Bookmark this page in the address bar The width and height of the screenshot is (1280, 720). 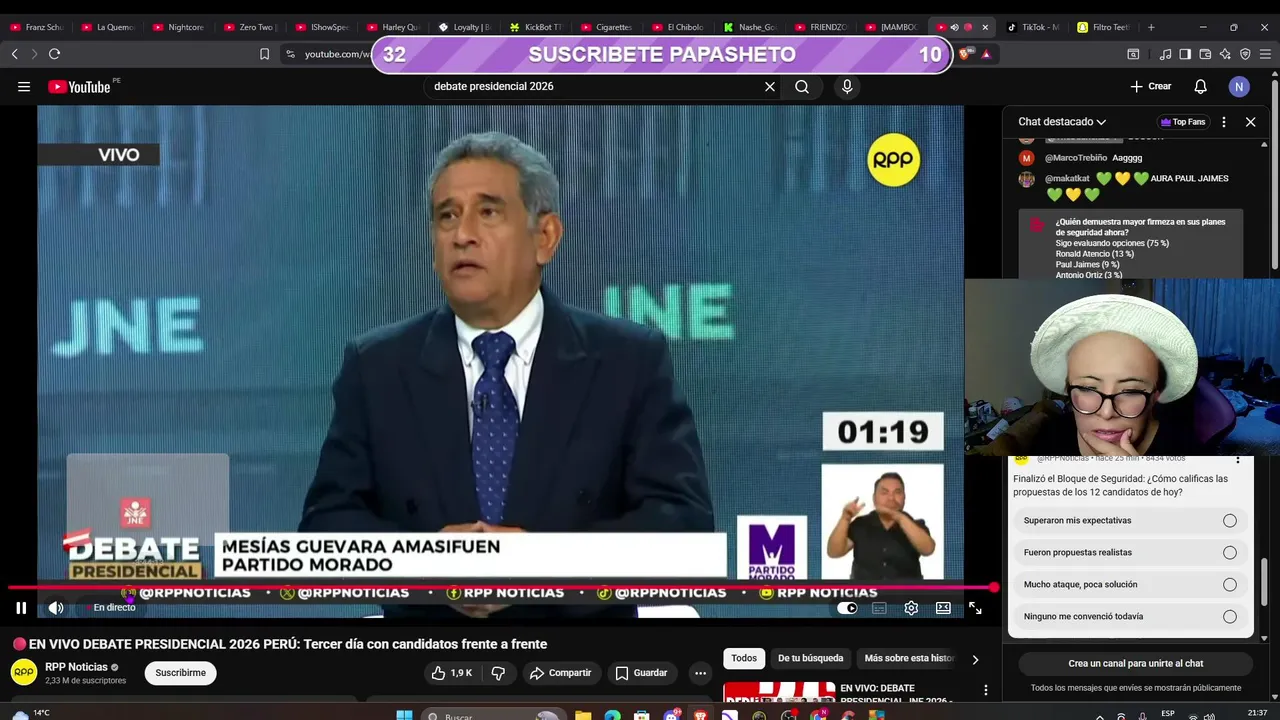pyautogui.click(x=264, y=54)
